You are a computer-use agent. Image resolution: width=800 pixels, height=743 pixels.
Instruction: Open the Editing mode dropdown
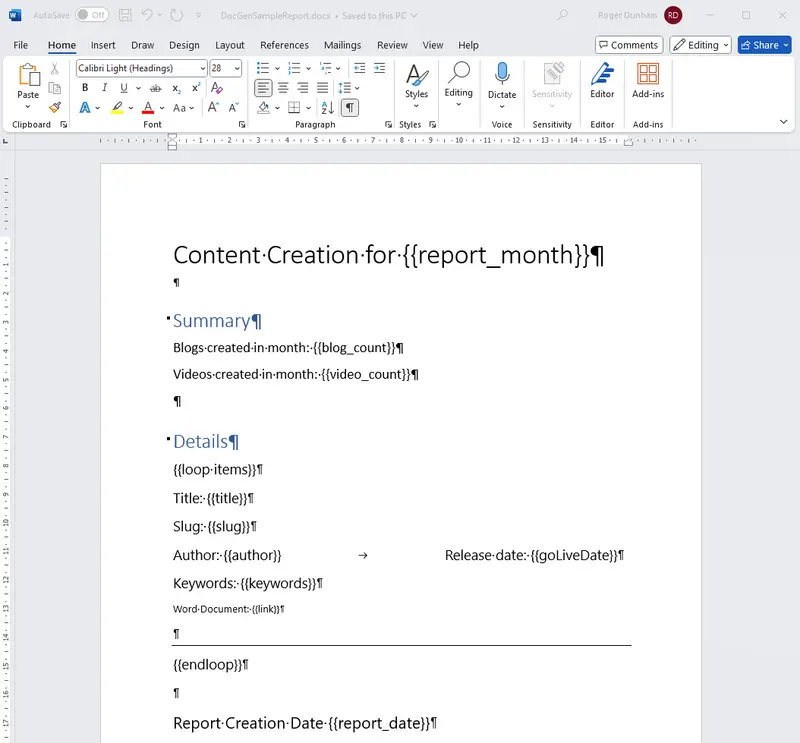click(700, 45)
